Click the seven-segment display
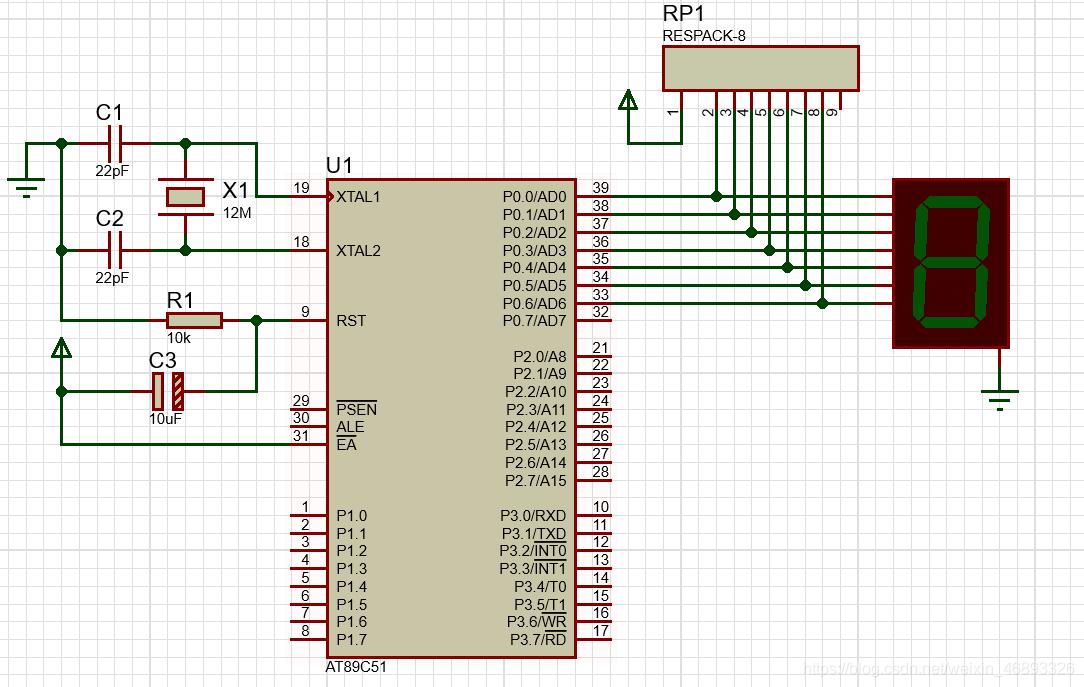The width and height of the screenshot is (1084, 687). tap(950, 263)
